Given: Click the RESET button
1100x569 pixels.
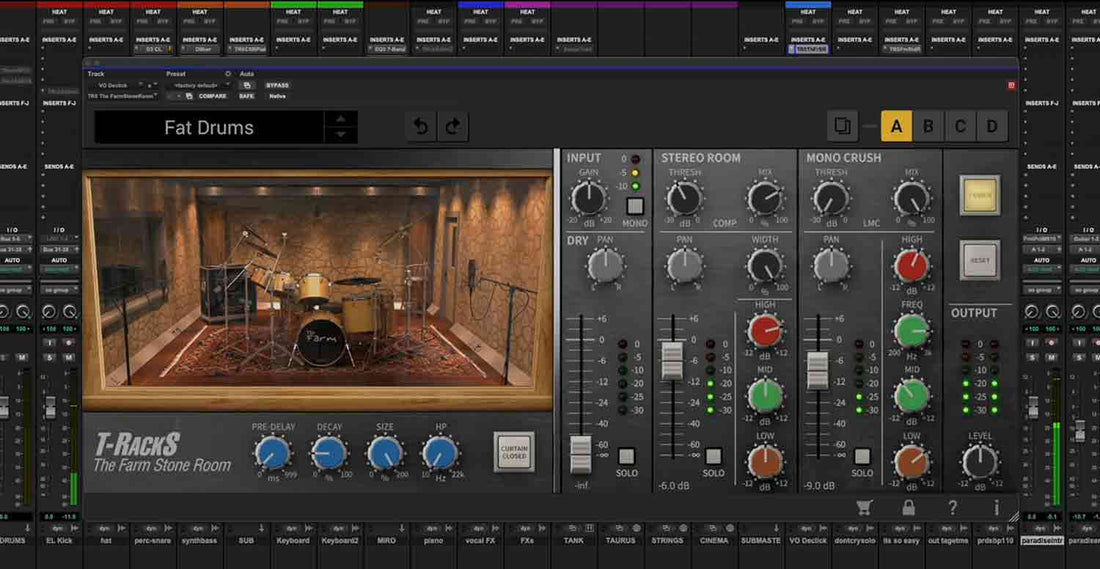Looking at the screenshot, I should click(980, 260).
